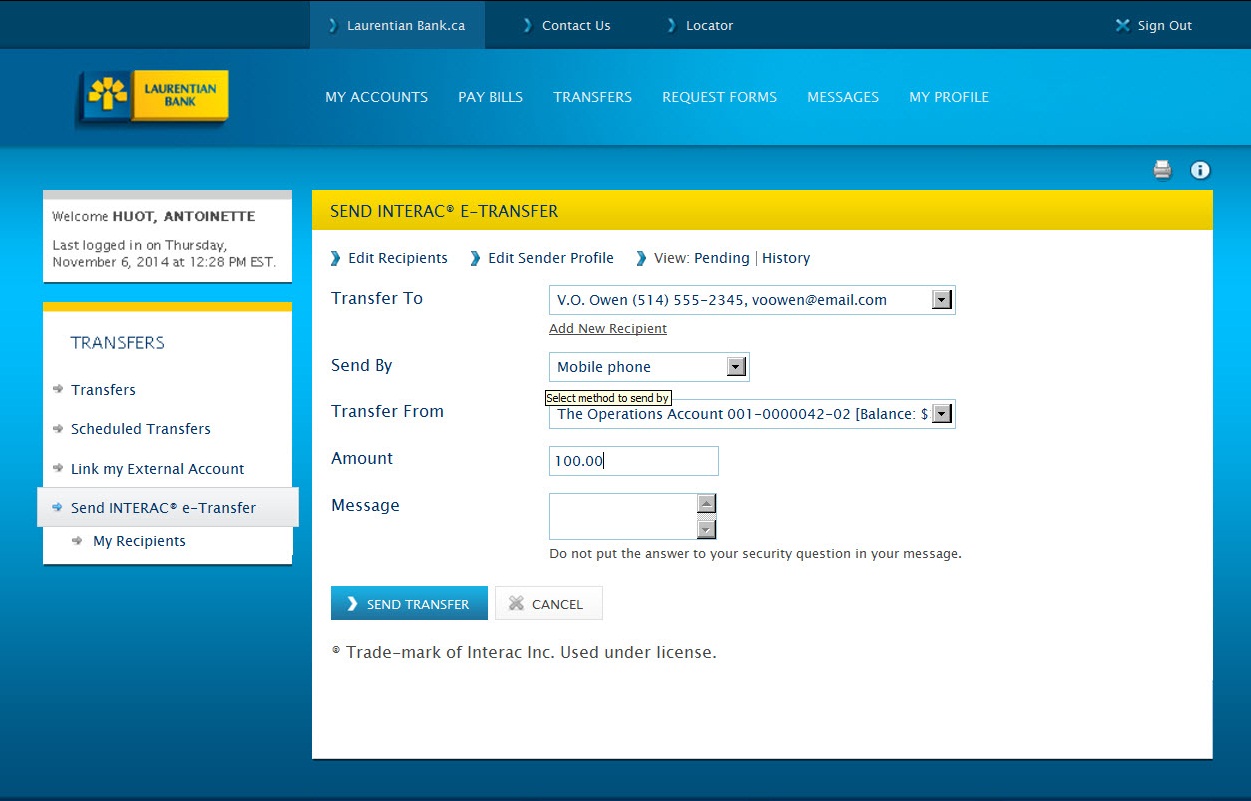Viewport: 1251px width, 801px height.
Task: Open the My Profile menu
Action: 949,97
